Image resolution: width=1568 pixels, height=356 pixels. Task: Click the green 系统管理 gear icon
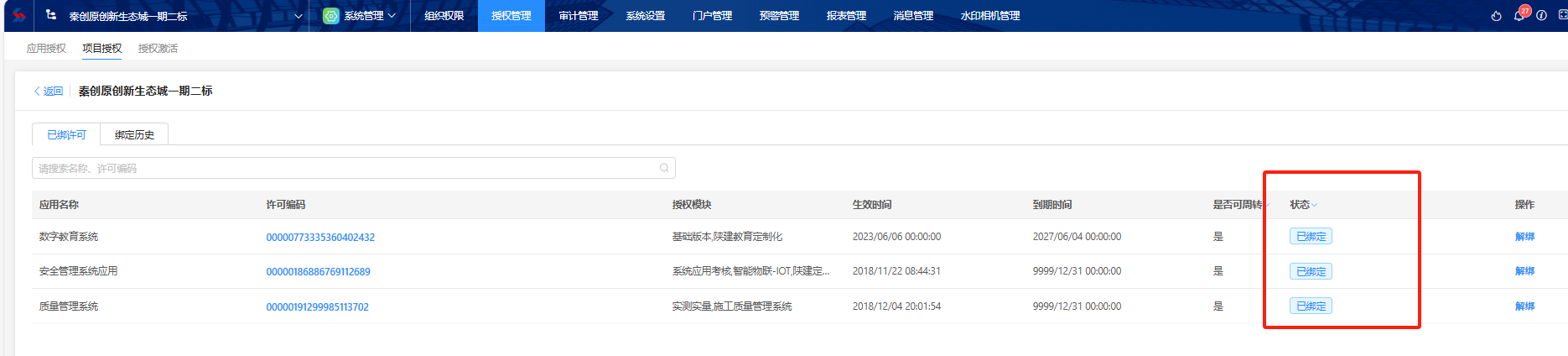[x=331, y=16]
